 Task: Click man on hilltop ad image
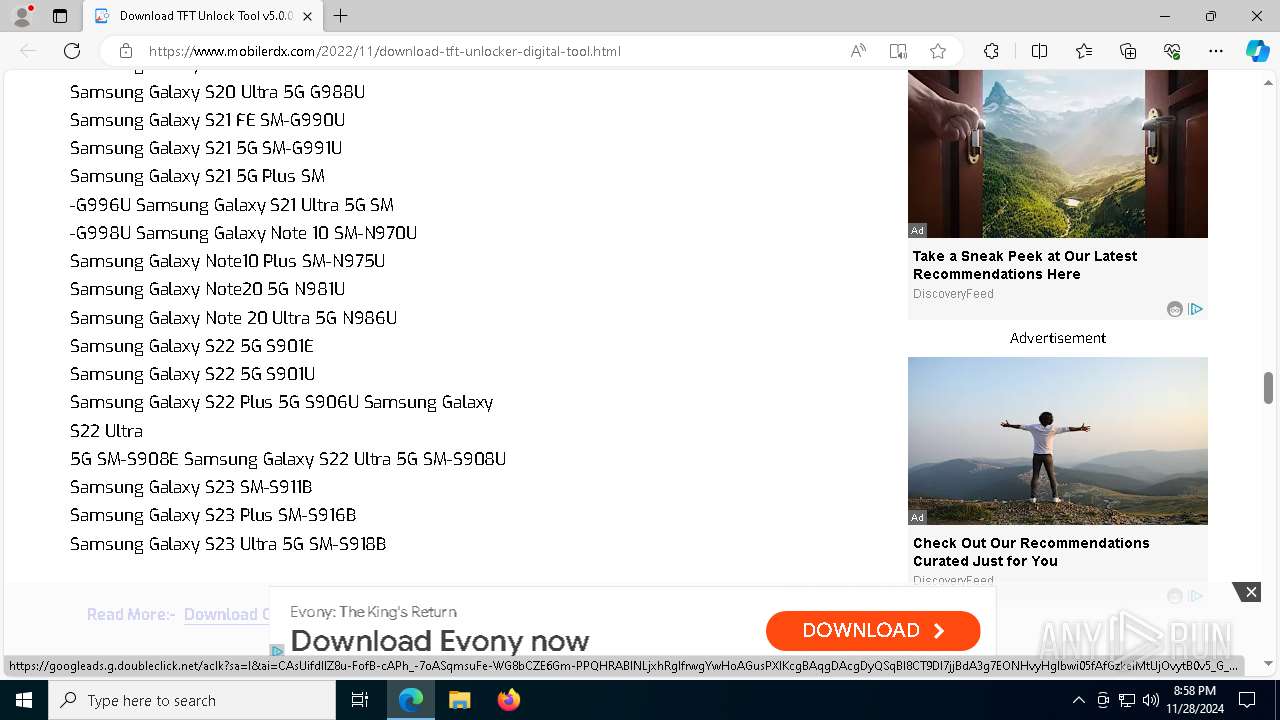[1058, 441]
